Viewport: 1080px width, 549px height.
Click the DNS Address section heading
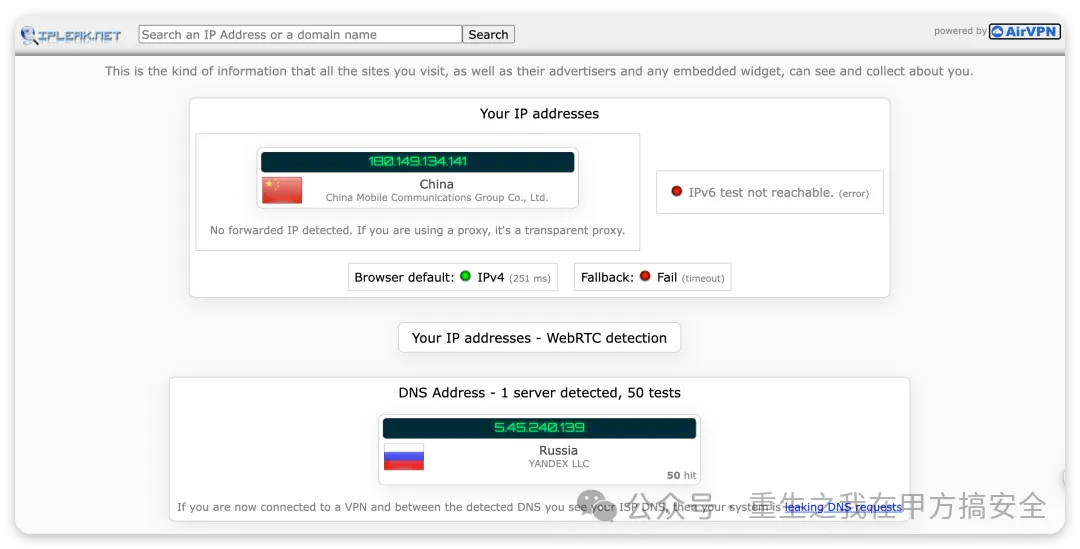pos(539,393)
